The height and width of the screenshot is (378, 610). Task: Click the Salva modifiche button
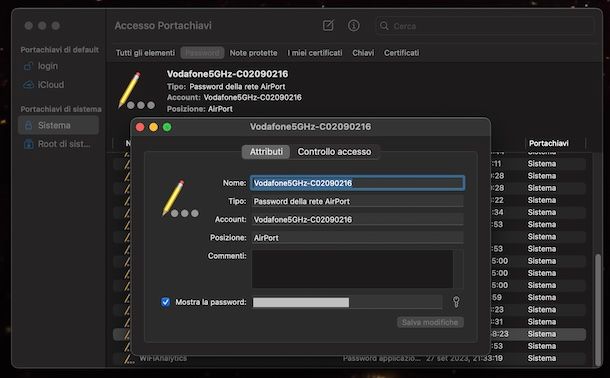coord(430,322)
